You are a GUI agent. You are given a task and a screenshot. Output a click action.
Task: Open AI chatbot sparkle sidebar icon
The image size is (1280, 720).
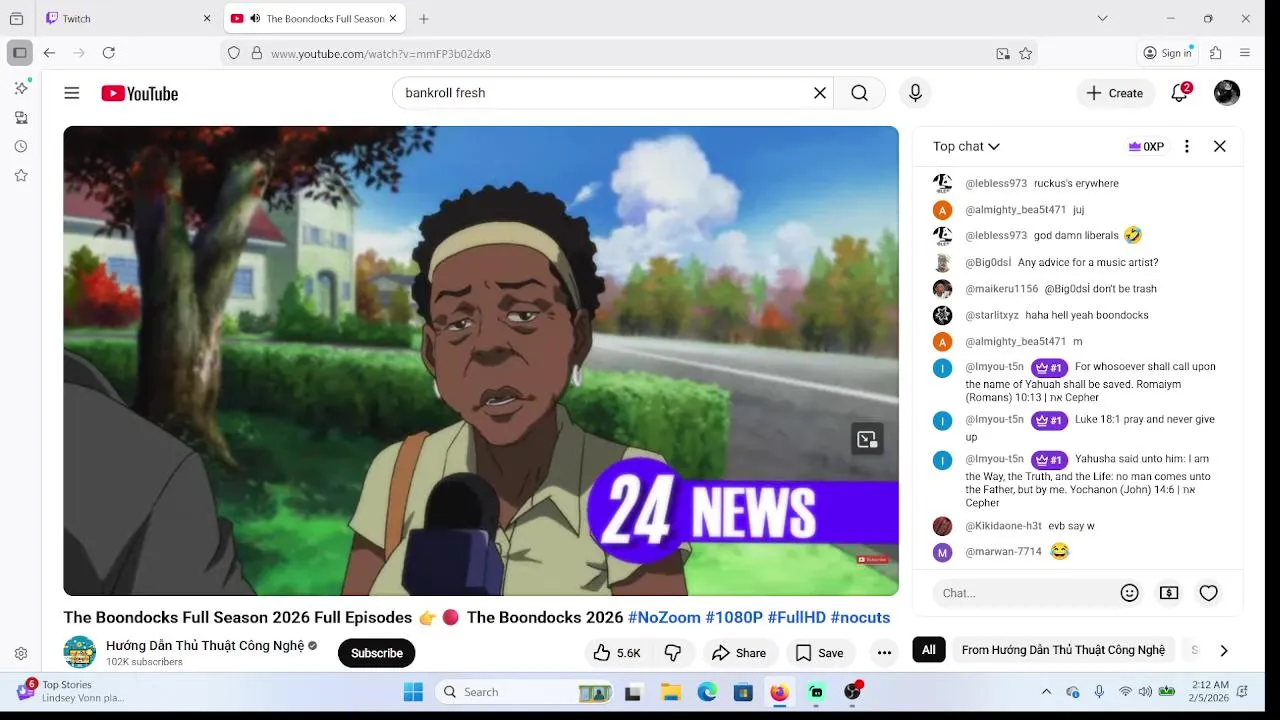click(21, 88)
